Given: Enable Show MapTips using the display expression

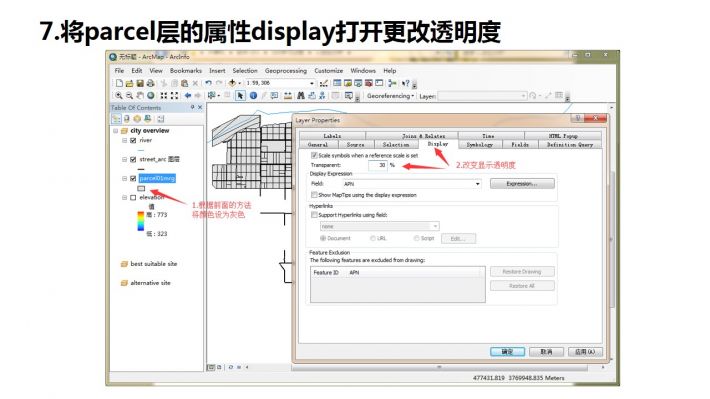Looking at the screenshot, I should click(314, 195).
